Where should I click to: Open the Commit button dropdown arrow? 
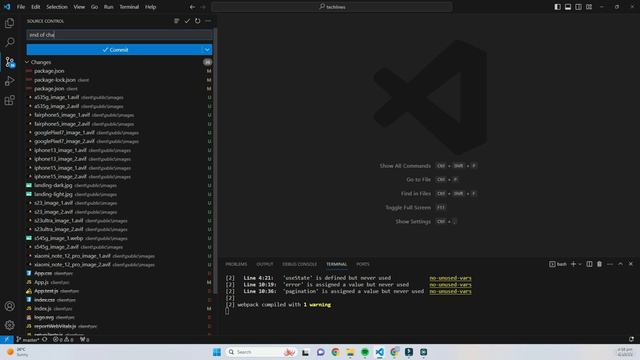207,50
